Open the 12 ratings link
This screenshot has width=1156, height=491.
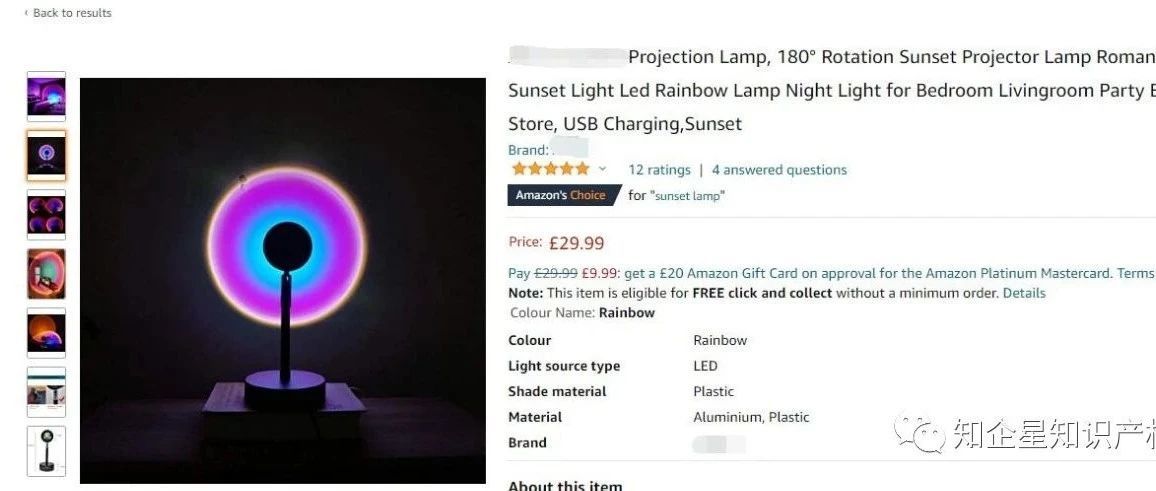(659, 170)
